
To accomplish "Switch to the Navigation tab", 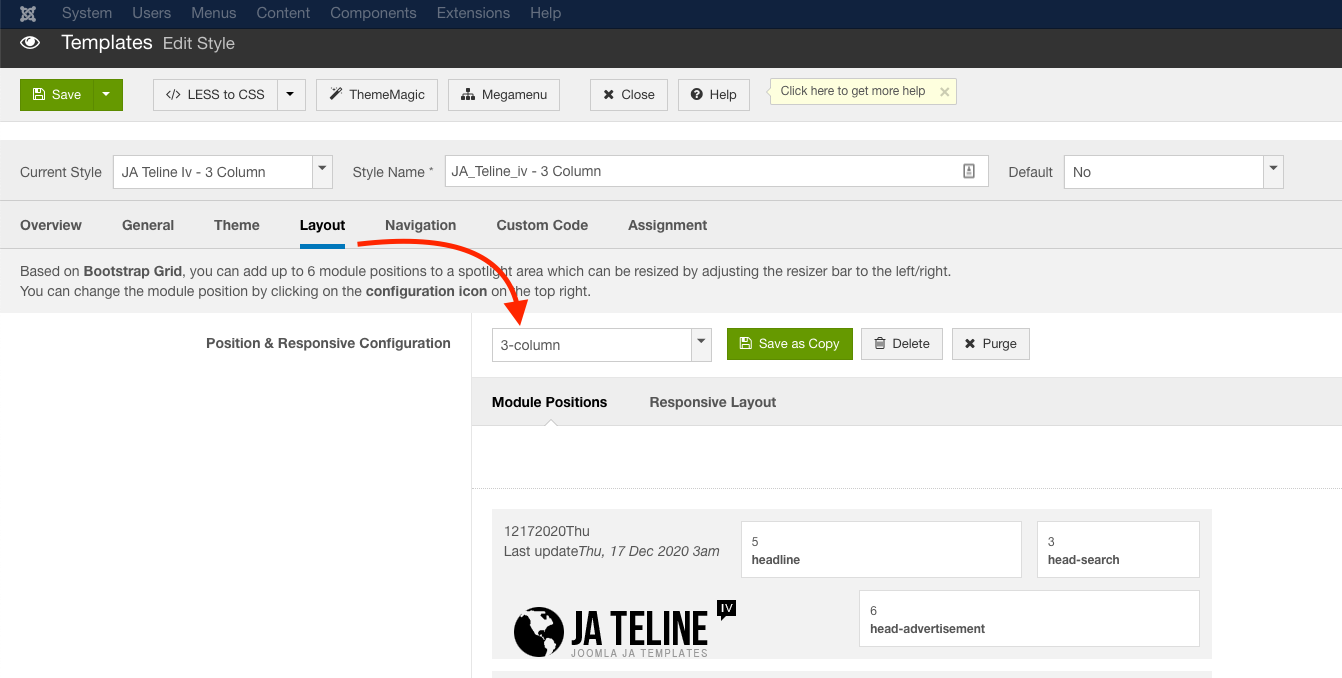I will pyautogui.click(x=420, y=225).
